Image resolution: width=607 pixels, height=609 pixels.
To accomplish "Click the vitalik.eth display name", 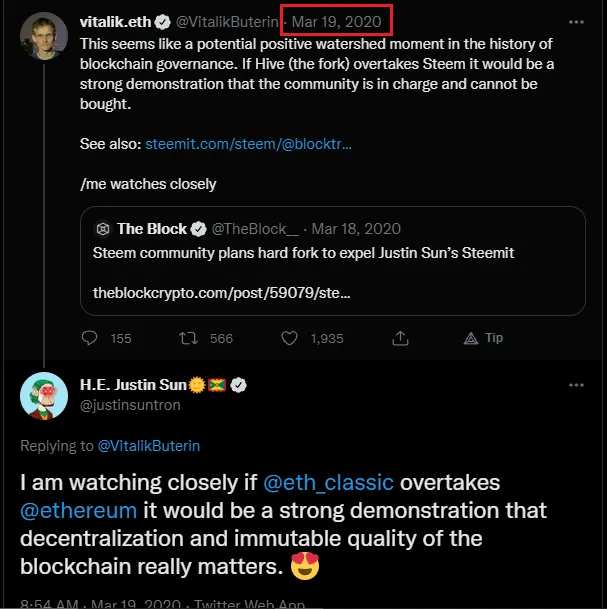I will [x=113, y=21].
